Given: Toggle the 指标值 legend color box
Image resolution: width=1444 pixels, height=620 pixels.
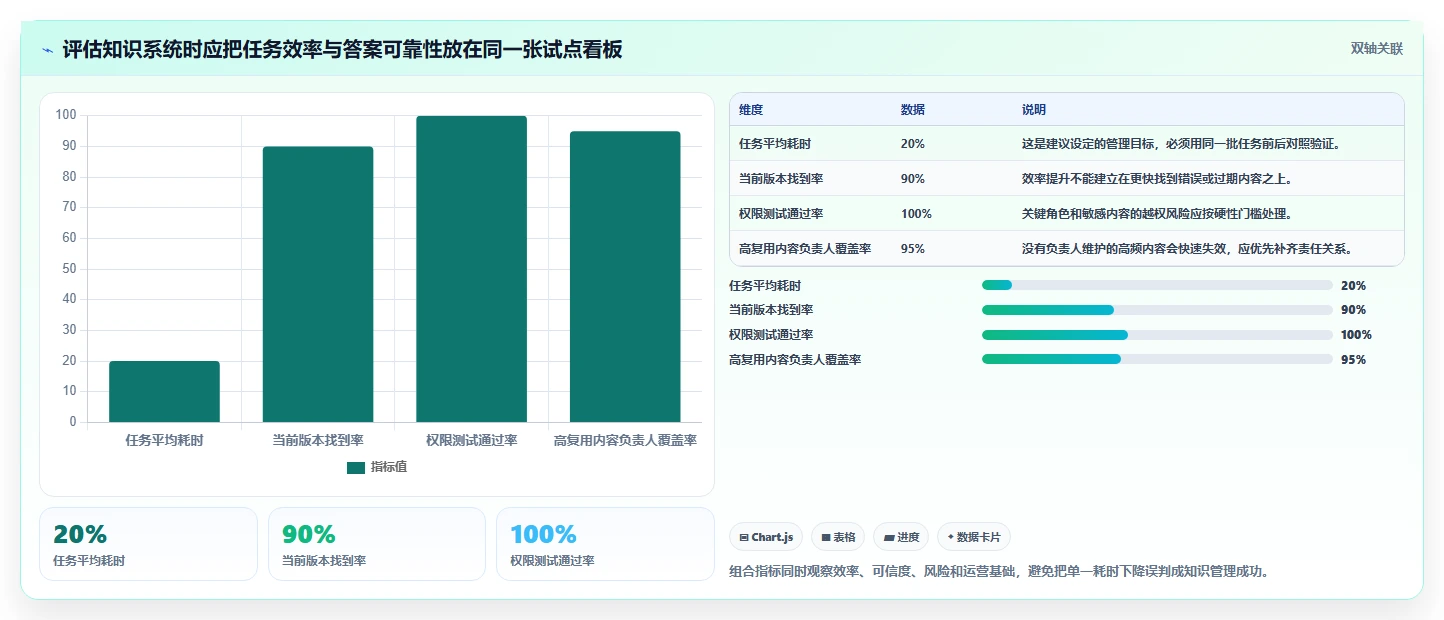Looking at the screenshot, I should [356, 467].
